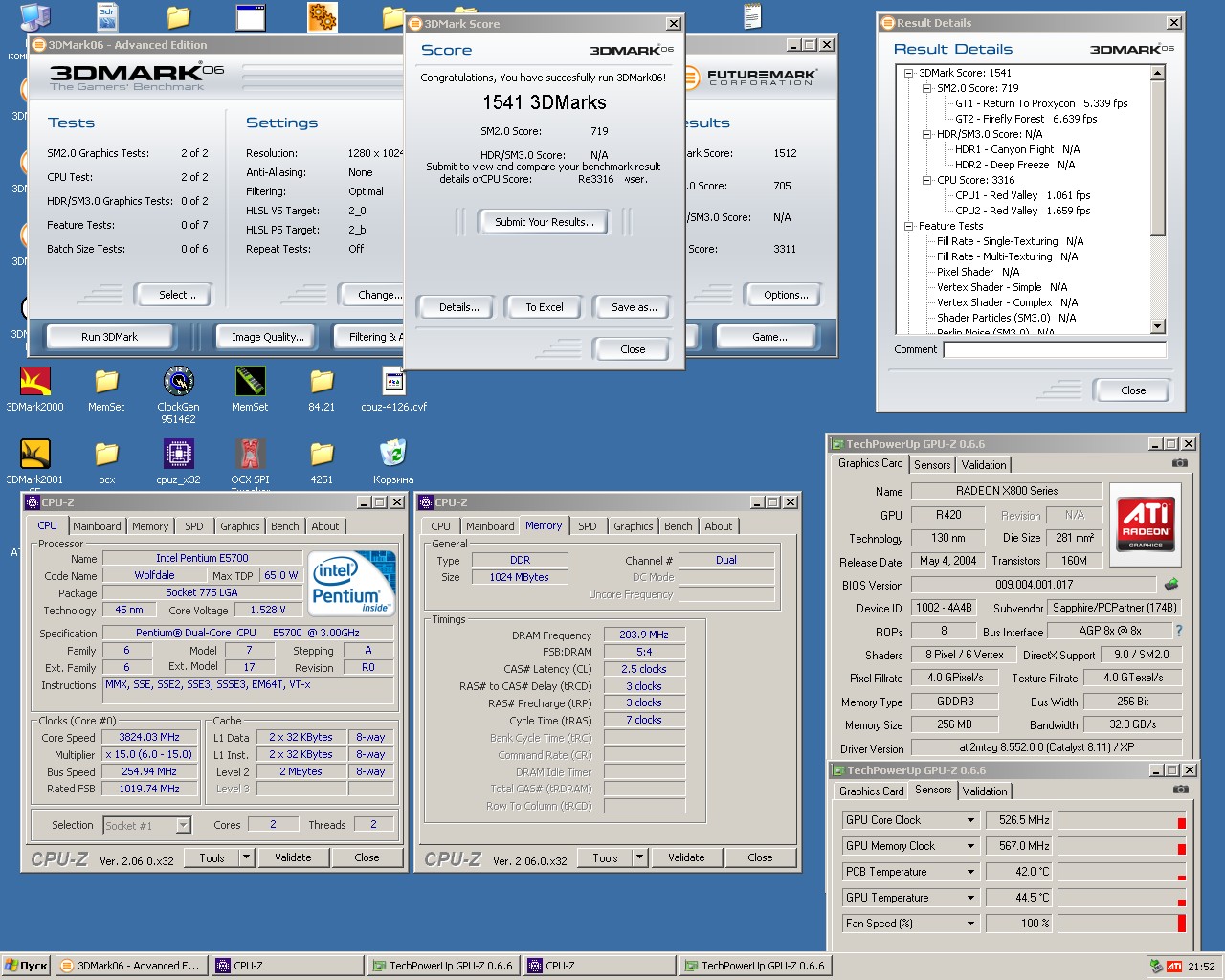Switch to Graphics Card tab in lower GPU-Z window
The height and width of the screenshot is (980, 1225).
(871, 791)
